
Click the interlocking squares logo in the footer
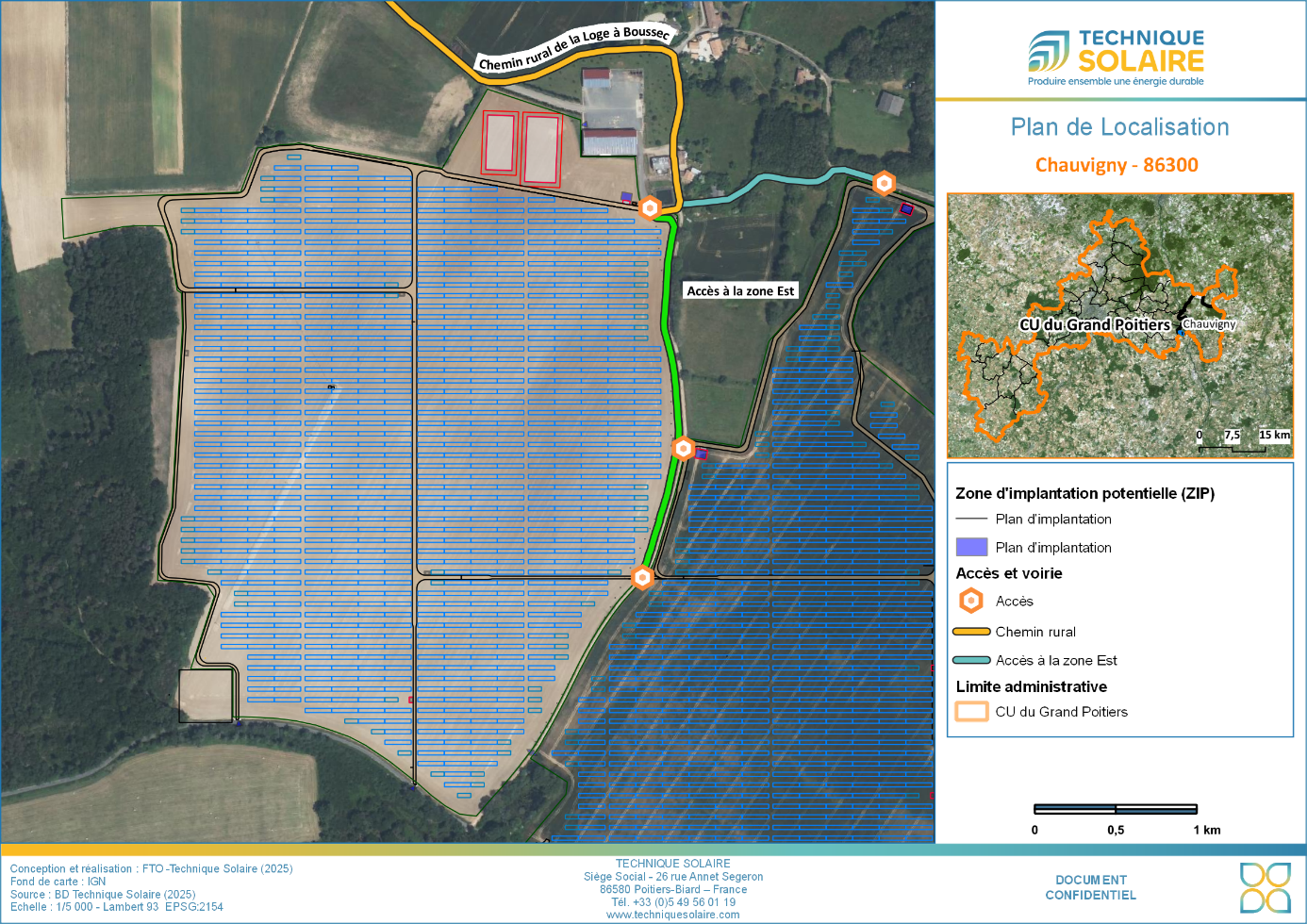[x=1265, y=887]
